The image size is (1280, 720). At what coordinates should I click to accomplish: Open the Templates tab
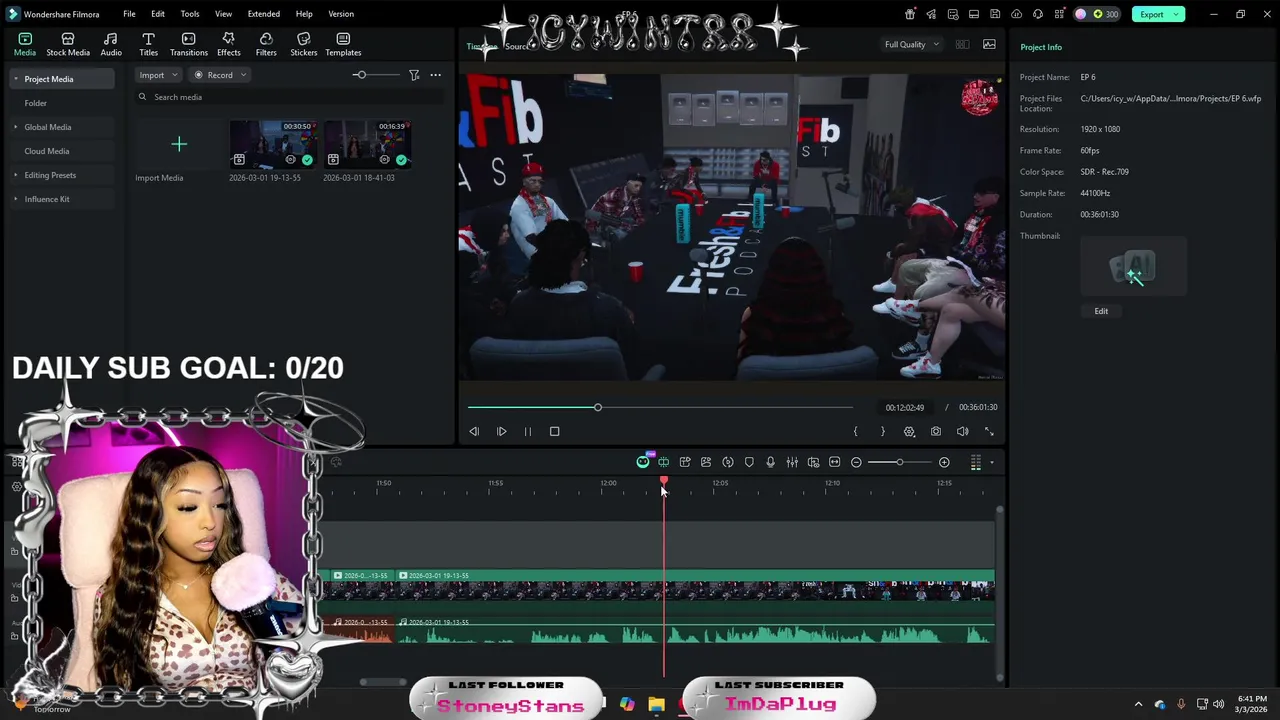click(x=343, y=45)
